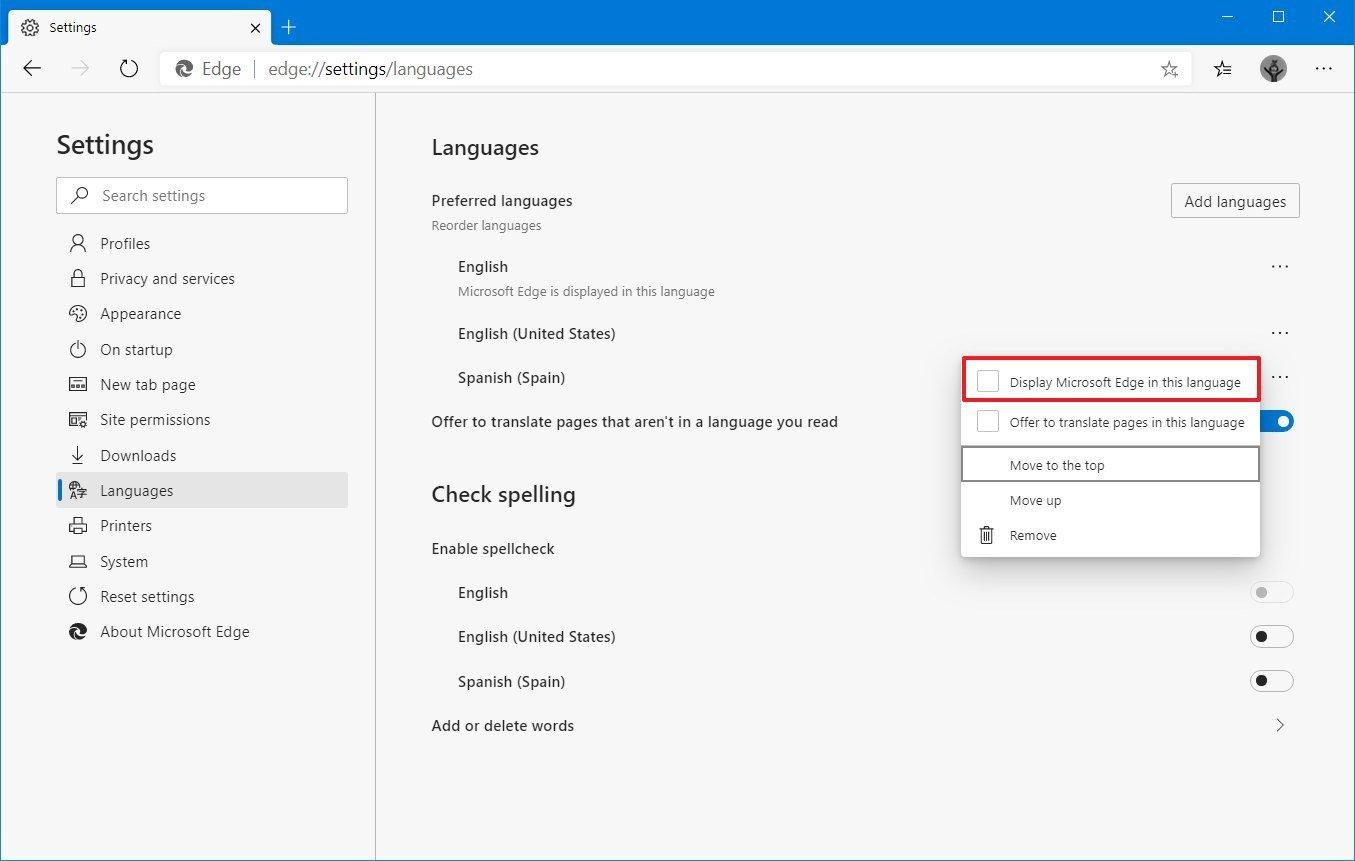Select 'Move to the top' in menu
1355x861 pixels.
pyautogui.click(x=1057, y=464)
